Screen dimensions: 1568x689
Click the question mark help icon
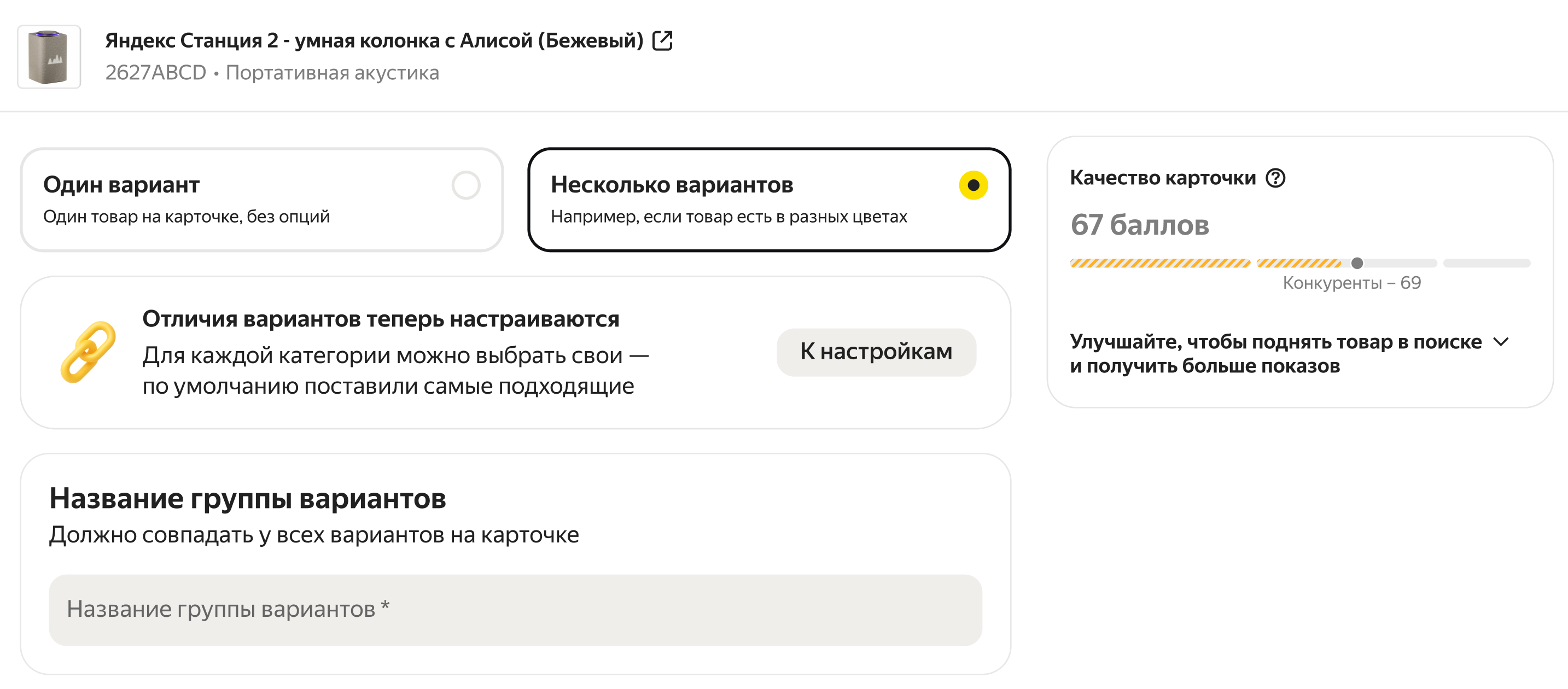[1275, 178]
